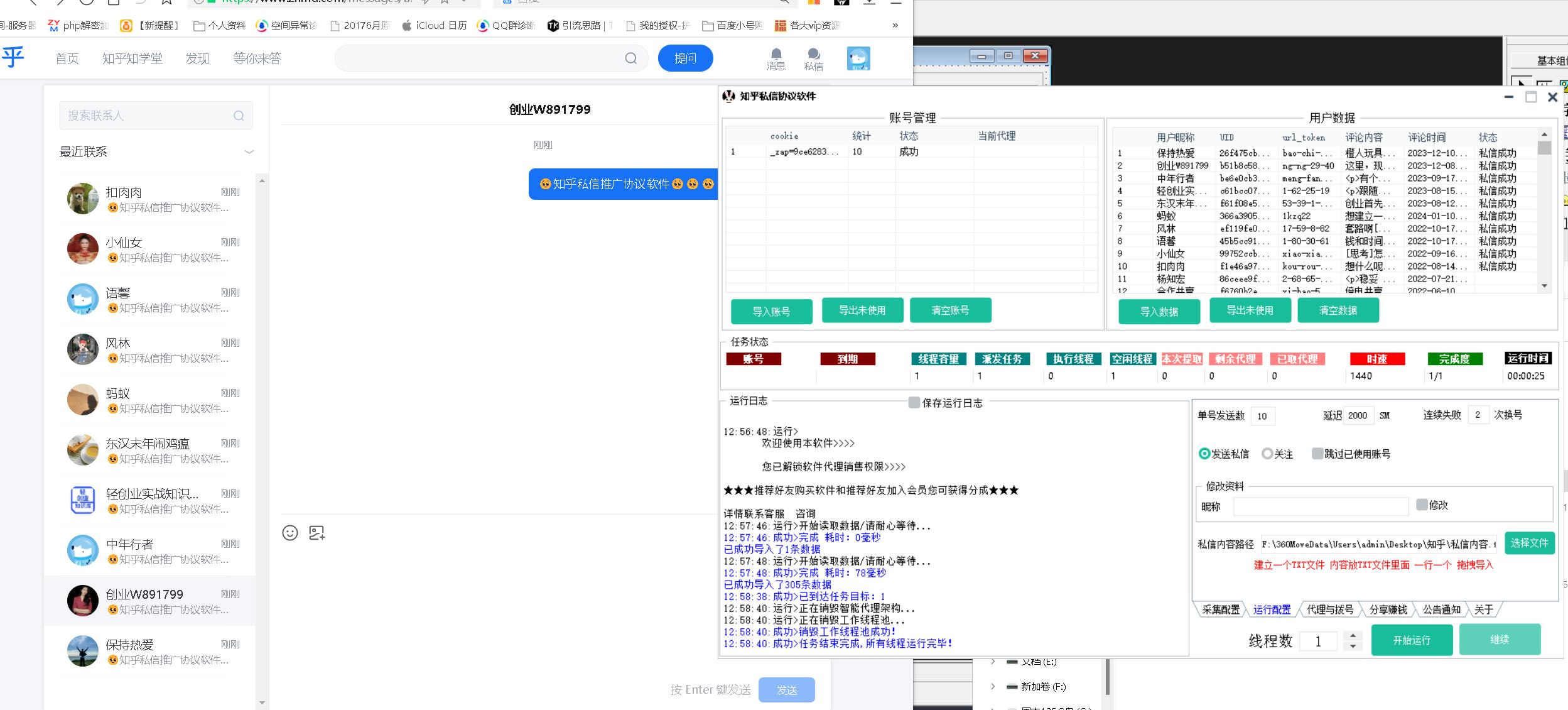Switch to the 代理与拨号 tab
This screenshot has width=1568, height=710.
pos(1329,609)
